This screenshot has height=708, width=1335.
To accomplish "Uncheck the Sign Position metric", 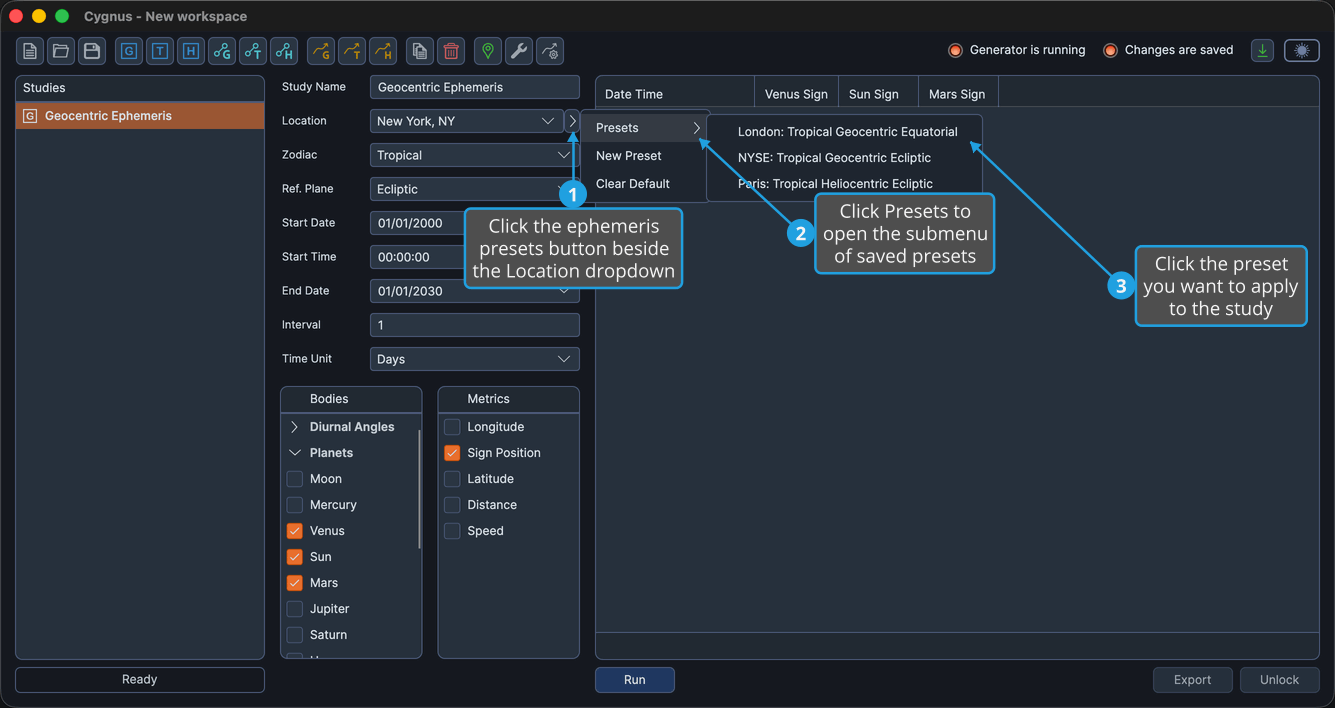I will click(452, 453).
